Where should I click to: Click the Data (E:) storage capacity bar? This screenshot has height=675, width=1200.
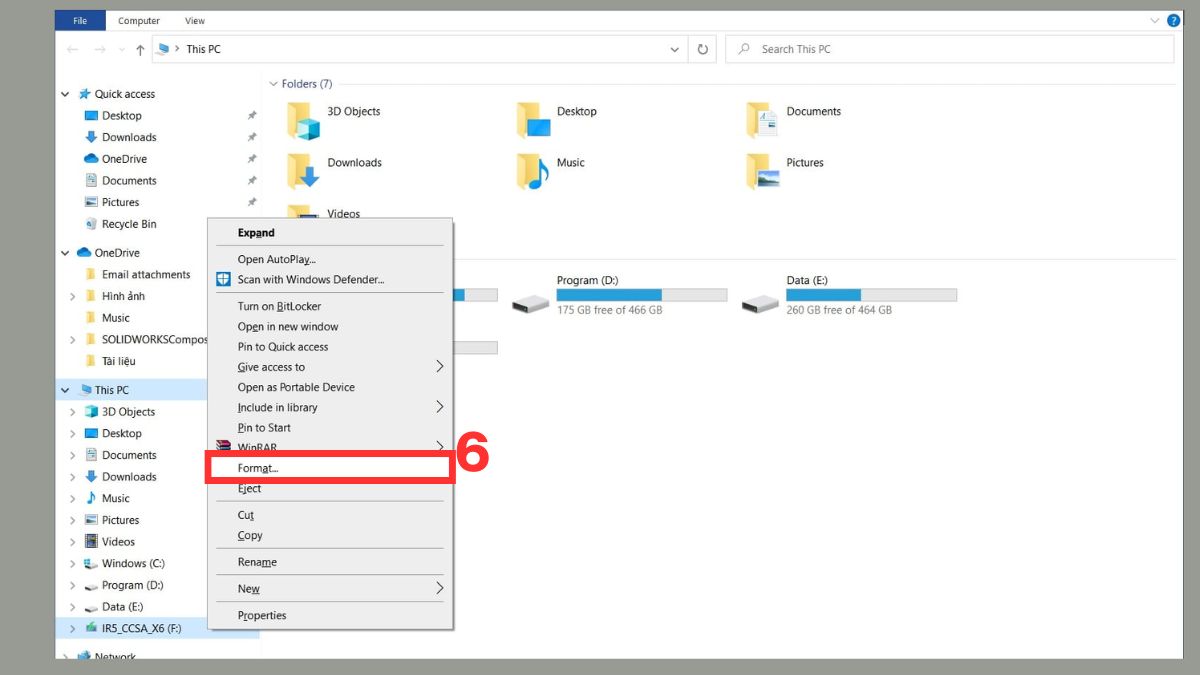(871, 295)
